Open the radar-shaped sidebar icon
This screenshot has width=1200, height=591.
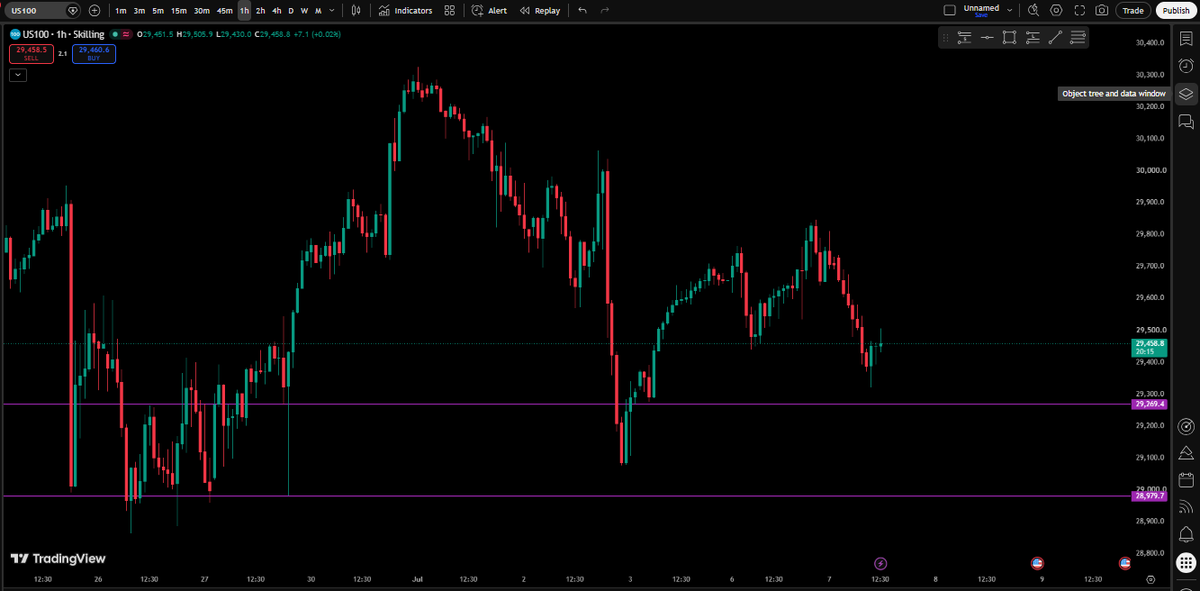coord(1186,426)
